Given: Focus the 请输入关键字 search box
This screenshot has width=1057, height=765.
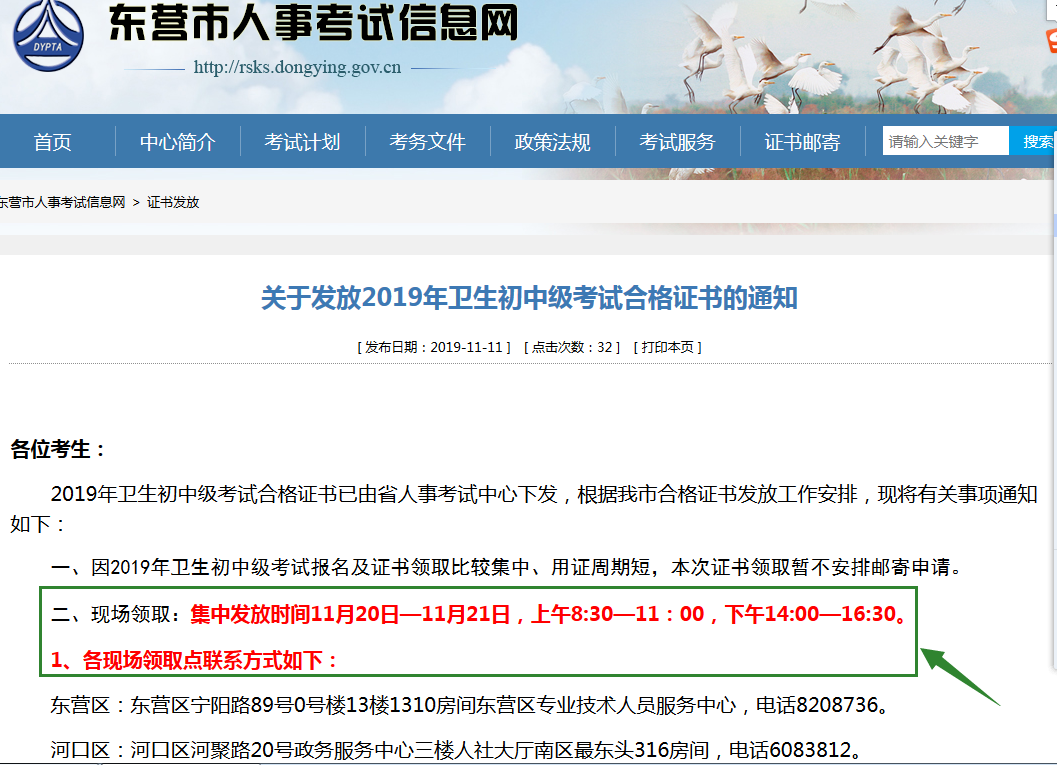Looking at the screenshot, I should tap(944, 141).
